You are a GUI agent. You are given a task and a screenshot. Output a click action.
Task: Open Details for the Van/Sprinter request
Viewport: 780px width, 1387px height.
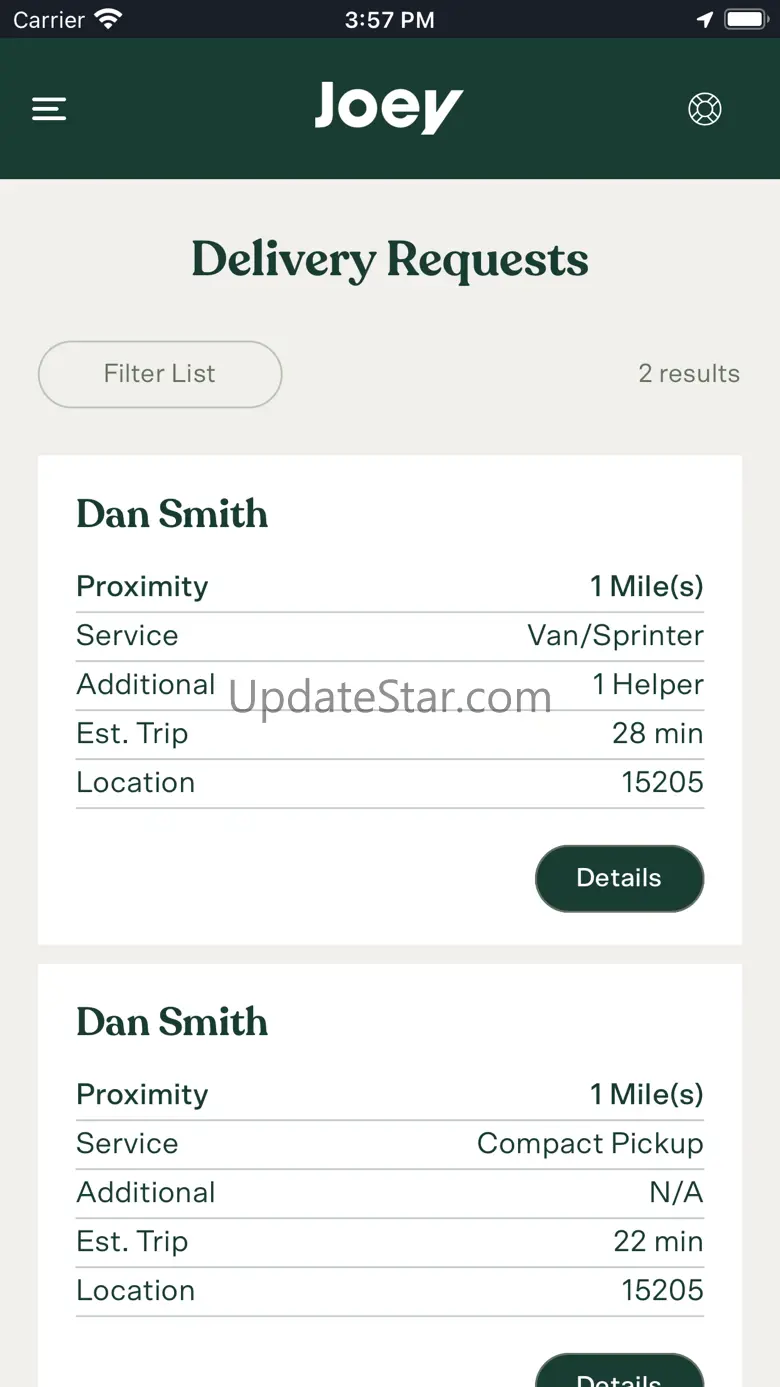tap(619, 878)
